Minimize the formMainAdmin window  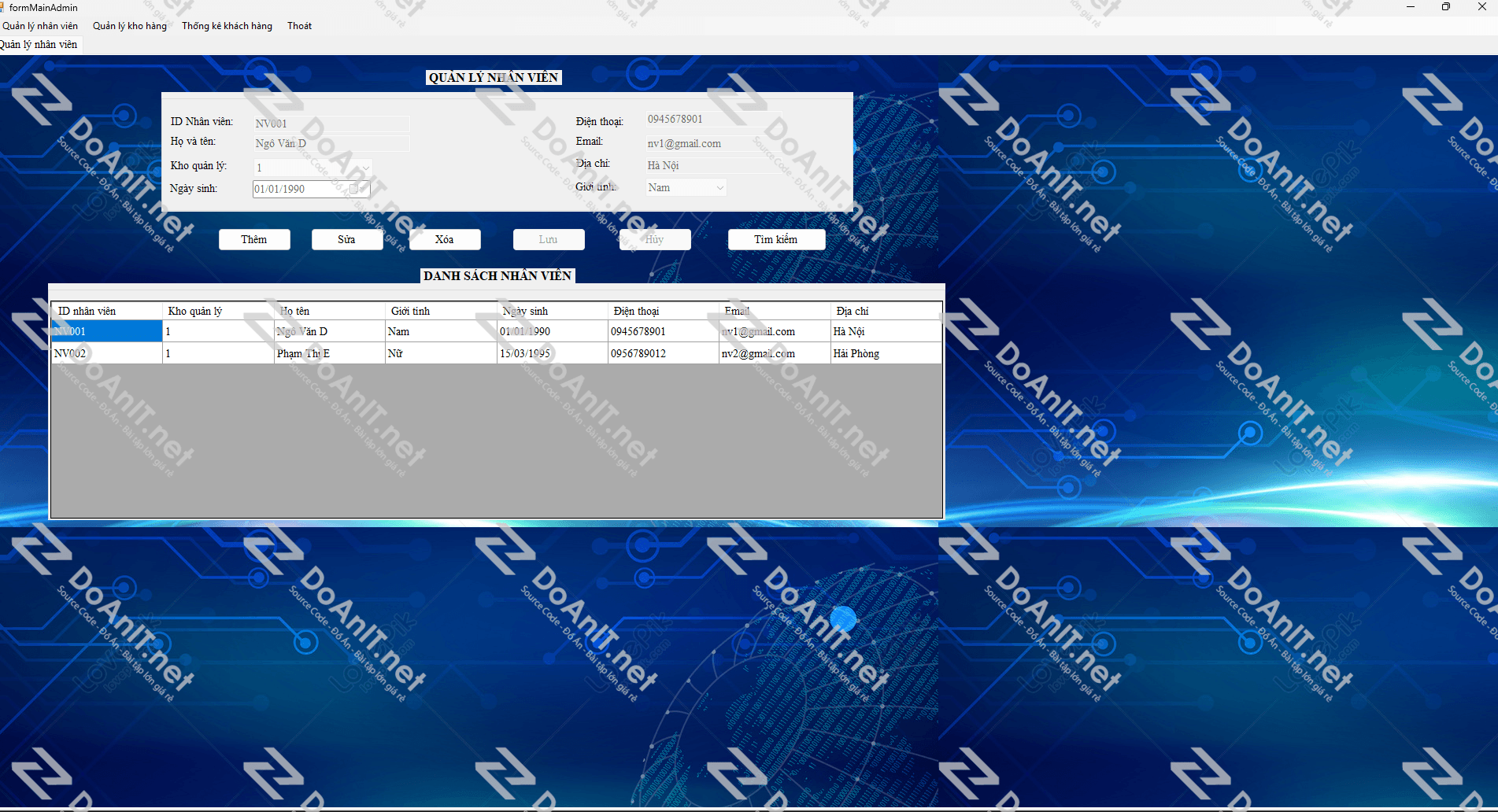[1411, 7]
